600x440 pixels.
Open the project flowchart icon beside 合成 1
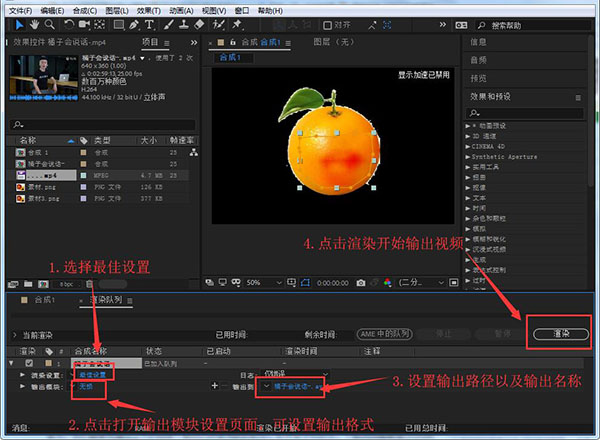pyautogui.click(x=194, y=152)
